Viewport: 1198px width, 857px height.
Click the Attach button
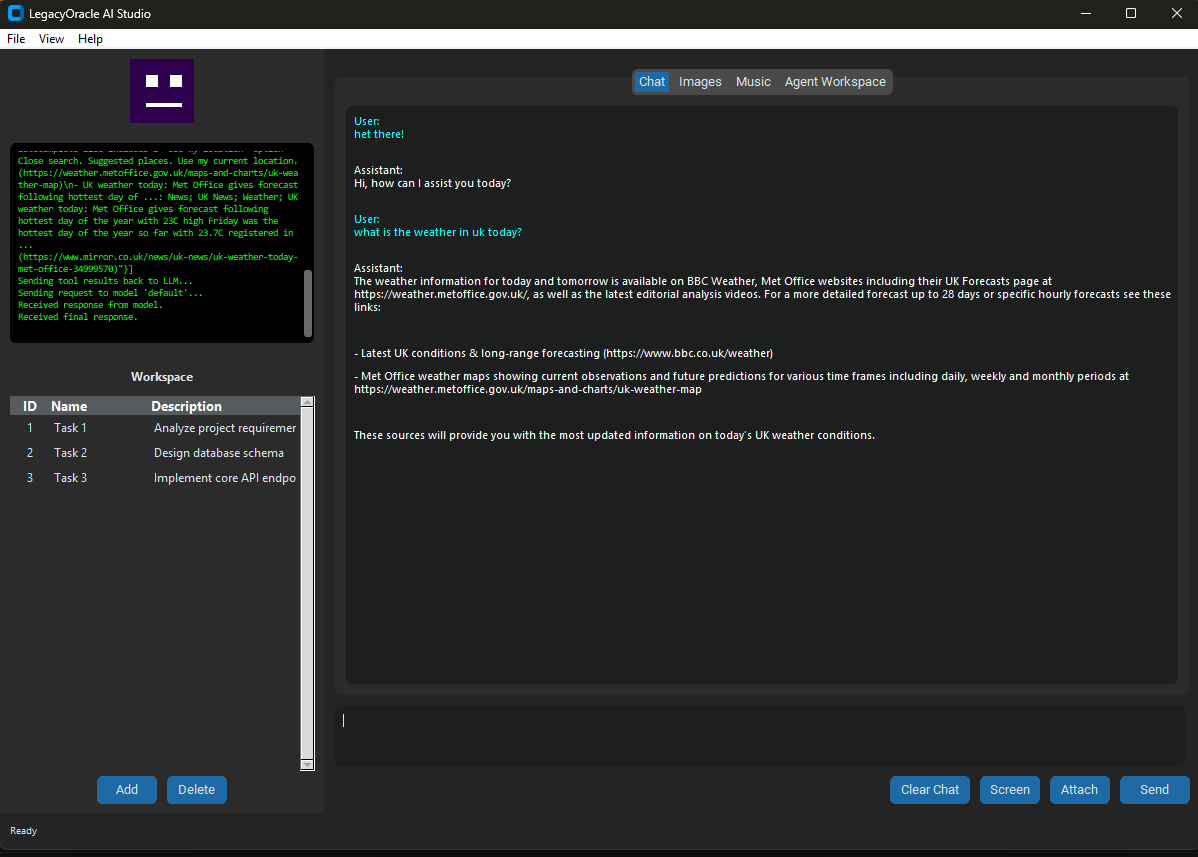click(x=1079, y=789)
